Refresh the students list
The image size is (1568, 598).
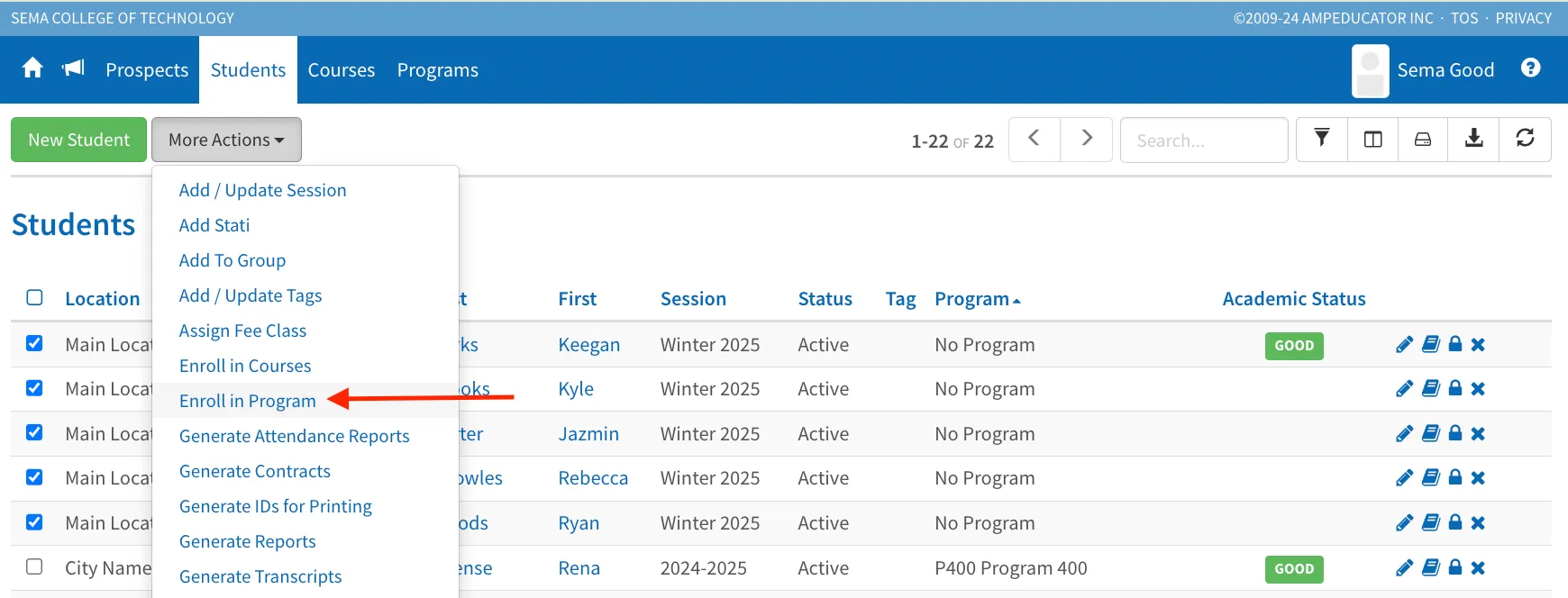1525,139
